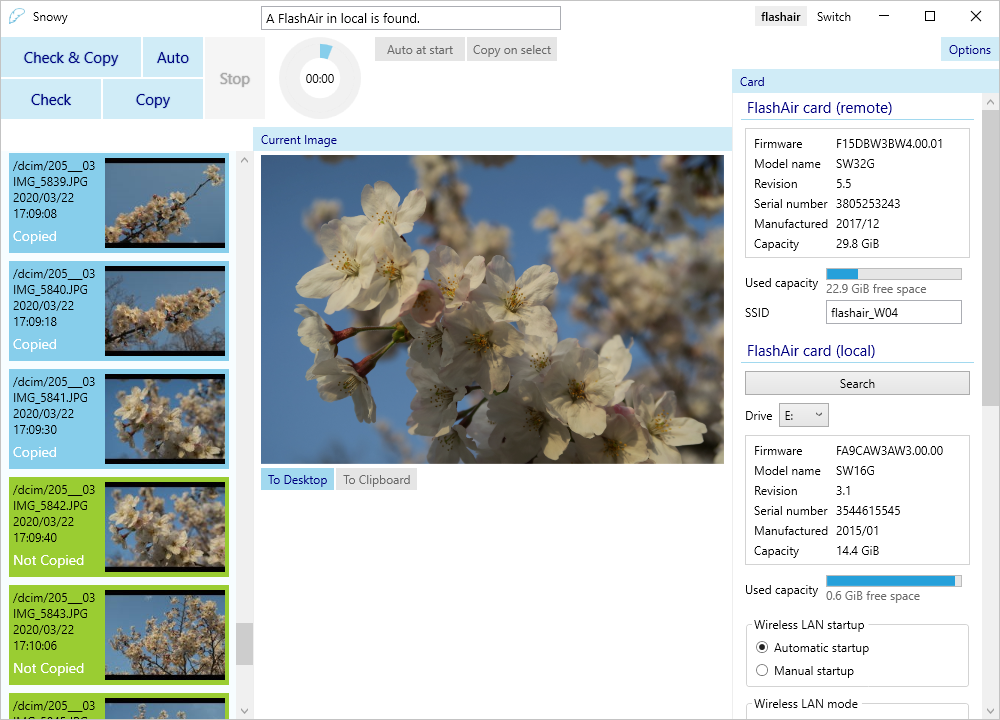The width and height of the screenshot is (1000, 720).
Task: Click remote serial number 3805253243
Action: point(868,203)
